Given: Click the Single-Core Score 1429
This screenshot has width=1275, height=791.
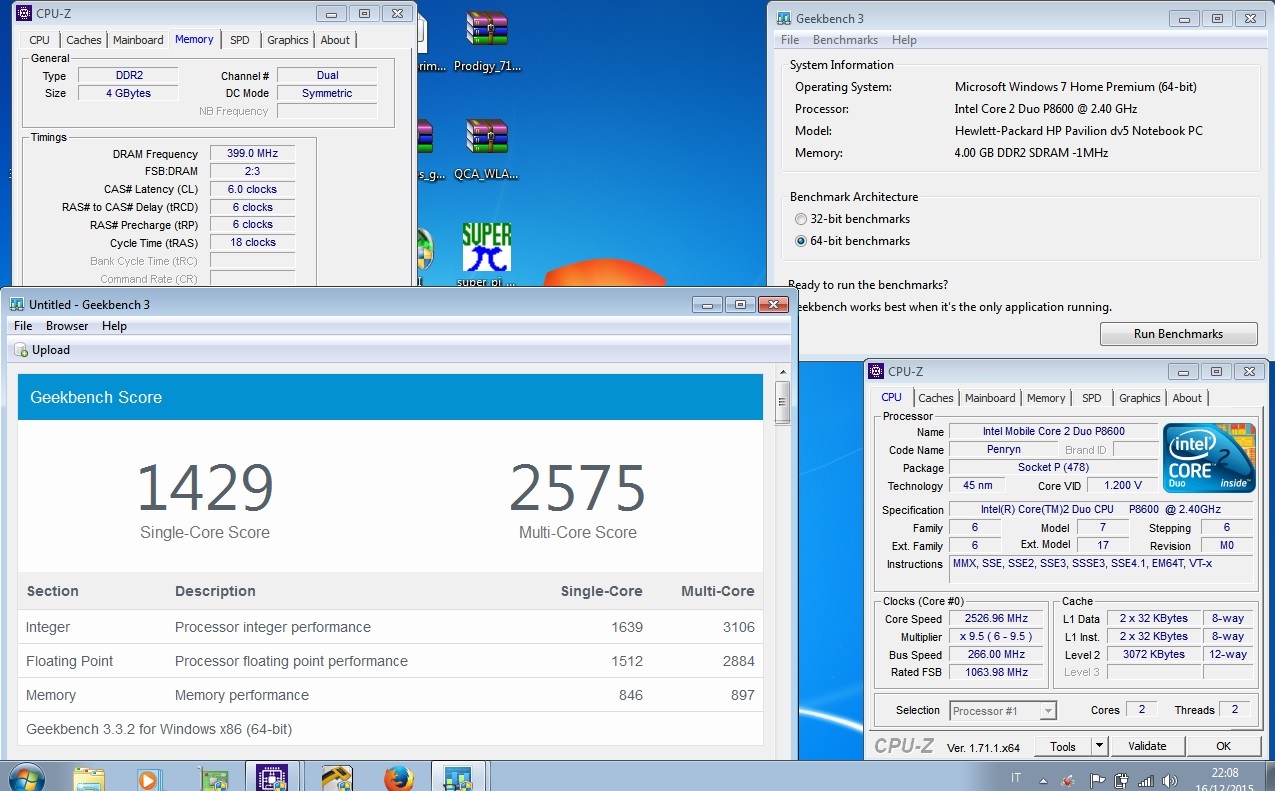Looking at the screenshot, I should point(205,488).
